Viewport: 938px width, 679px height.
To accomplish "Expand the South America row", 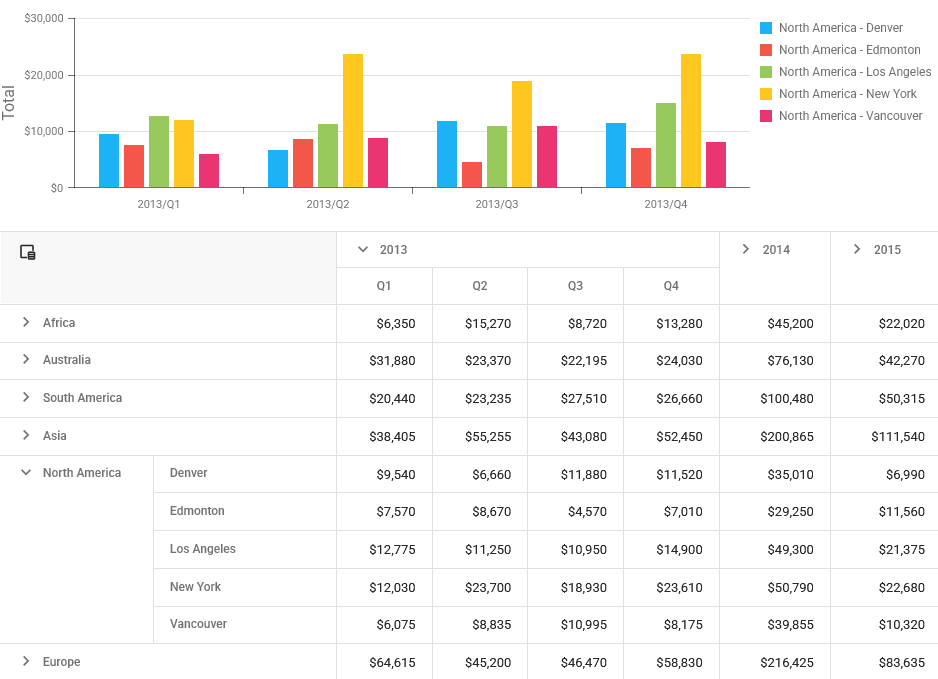I will 26,397.
